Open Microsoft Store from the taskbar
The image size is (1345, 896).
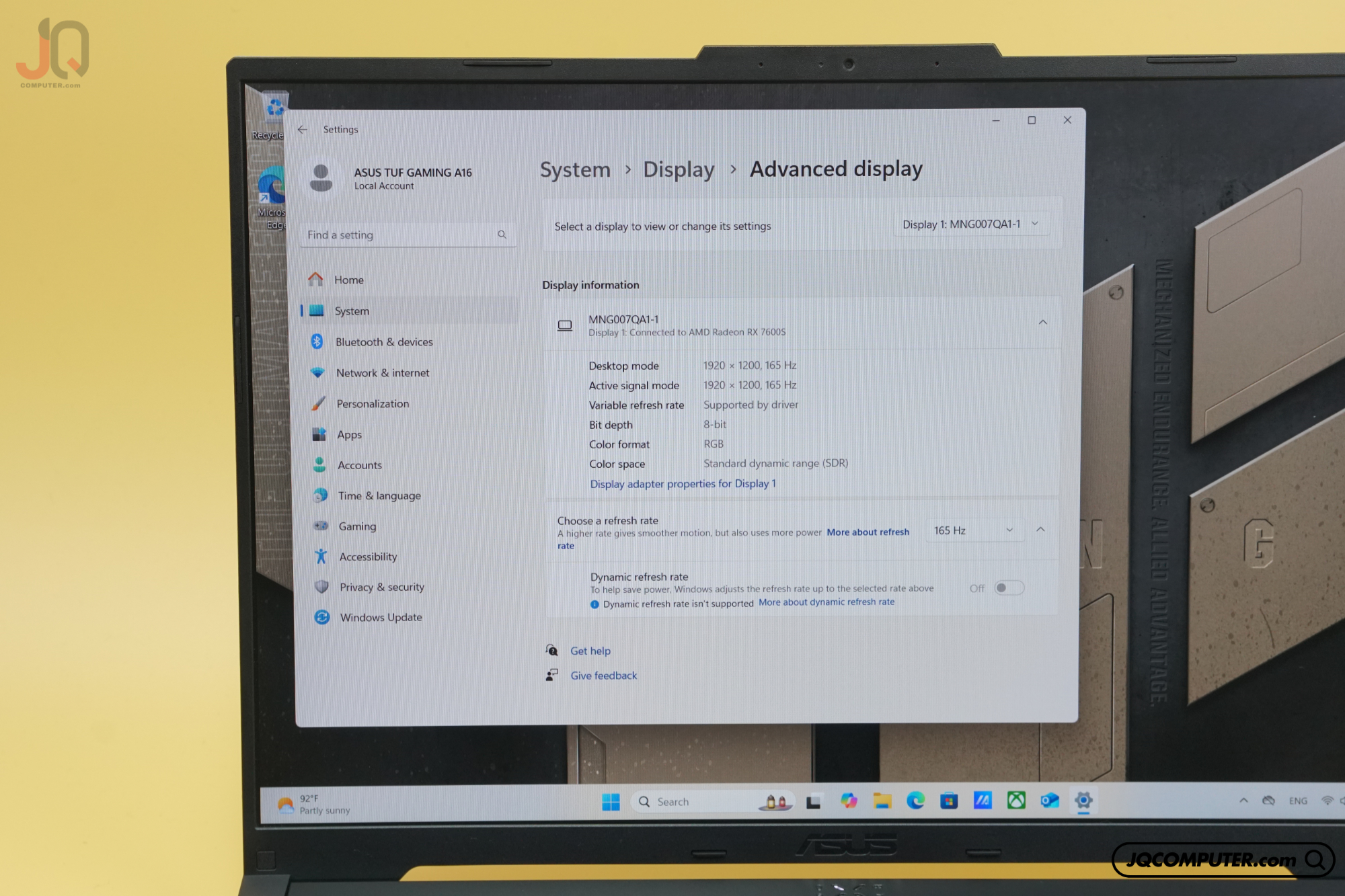(949, 801)
